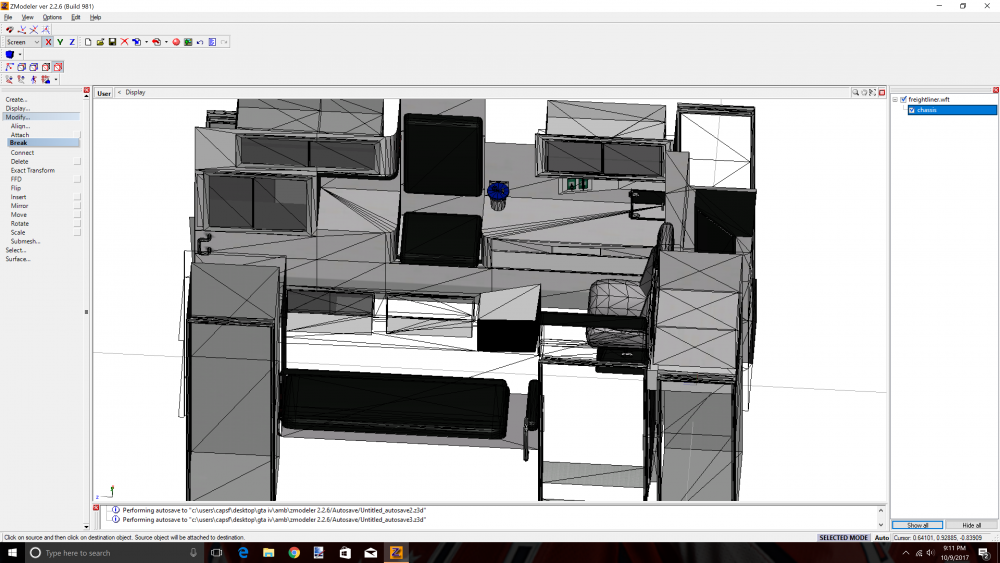Select the Connect tool
This screenshot has height=563, width=1000.
[x=22, y=153]
